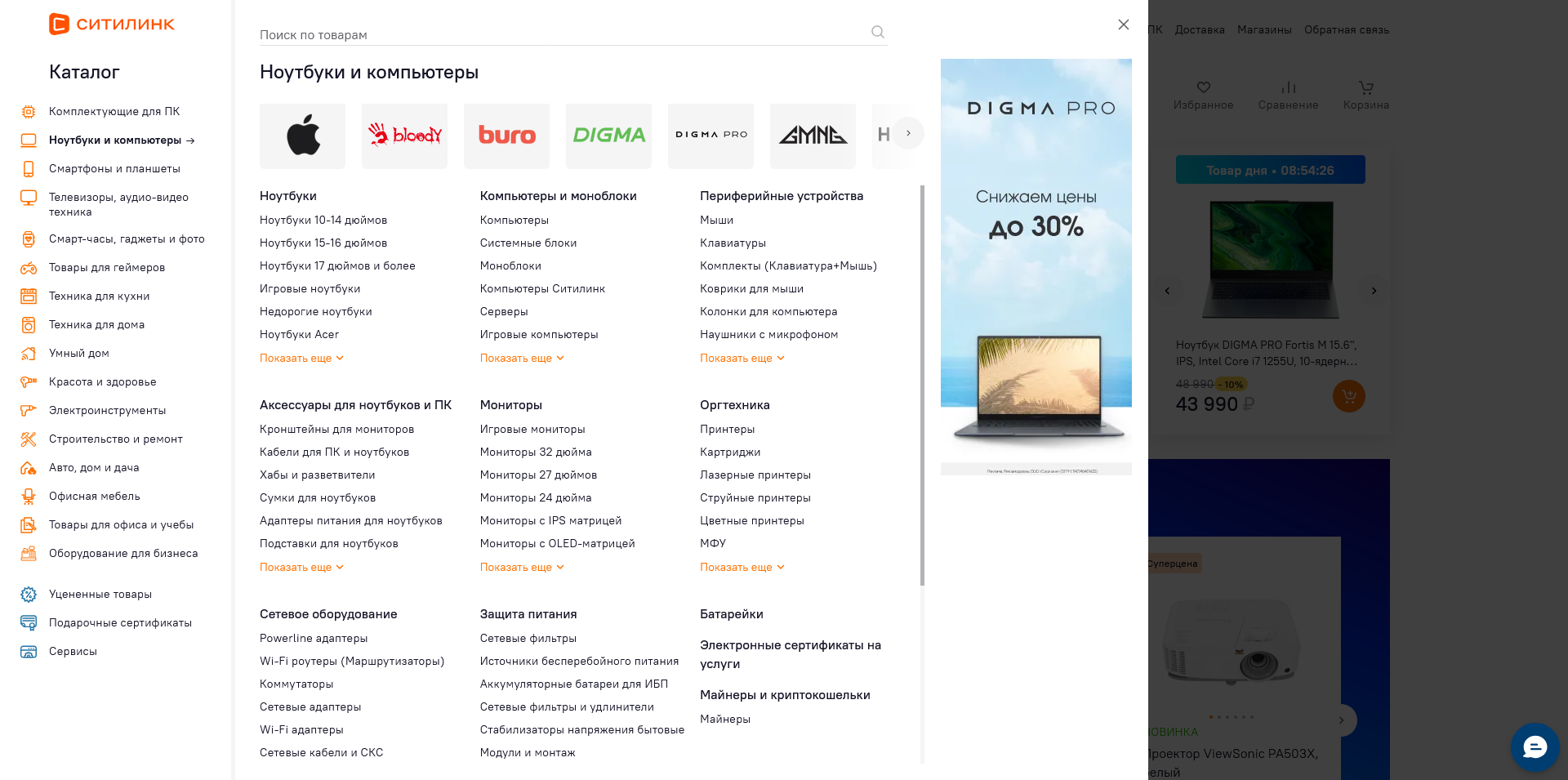
Task: Go to Игровые ноутбуки link
Action: (x=310, y=289)
